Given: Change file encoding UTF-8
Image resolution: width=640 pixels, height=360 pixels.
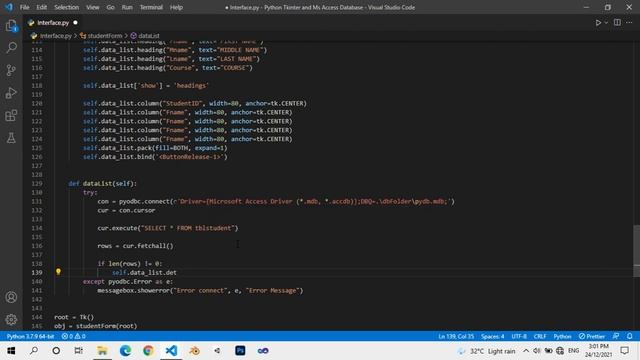Looking at the screenshot, I should pos(519,336).
